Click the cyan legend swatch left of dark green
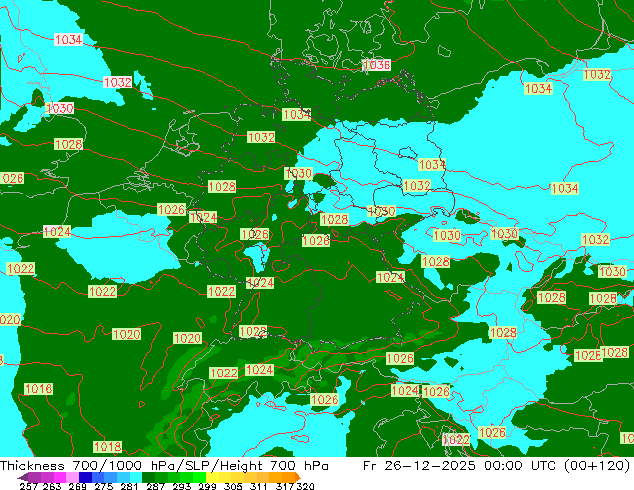The image size is (634, 490). click(x=136, y=477)
